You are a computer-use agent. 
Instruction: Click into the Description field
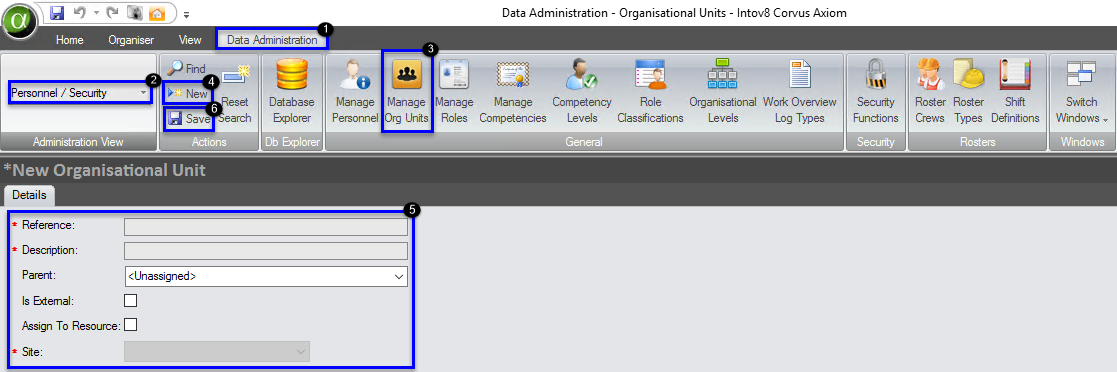(x=266, y=251)
